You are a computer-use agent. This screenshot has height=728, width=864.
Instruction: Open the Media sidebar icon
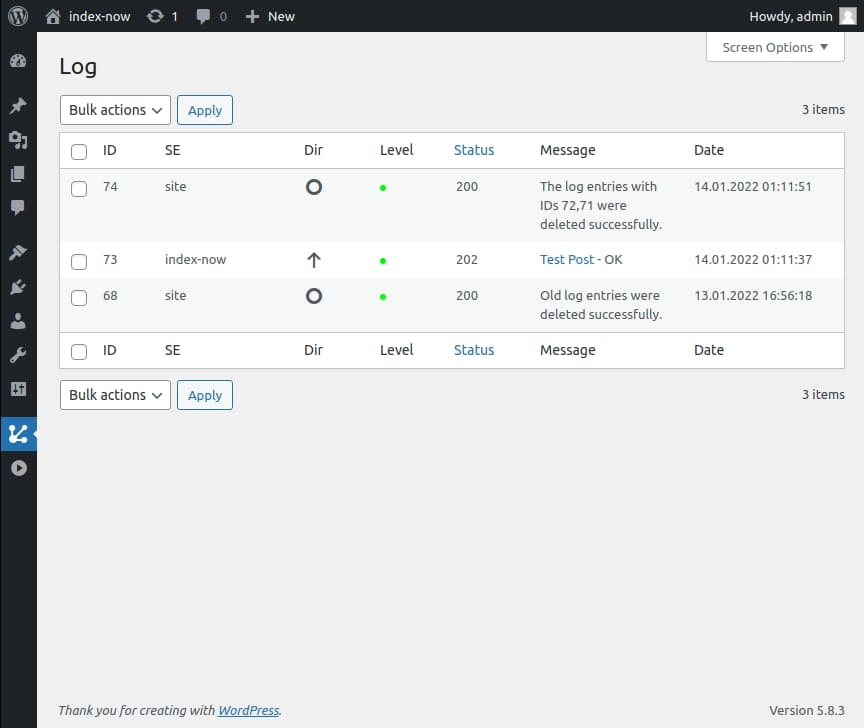coord(18,140)
